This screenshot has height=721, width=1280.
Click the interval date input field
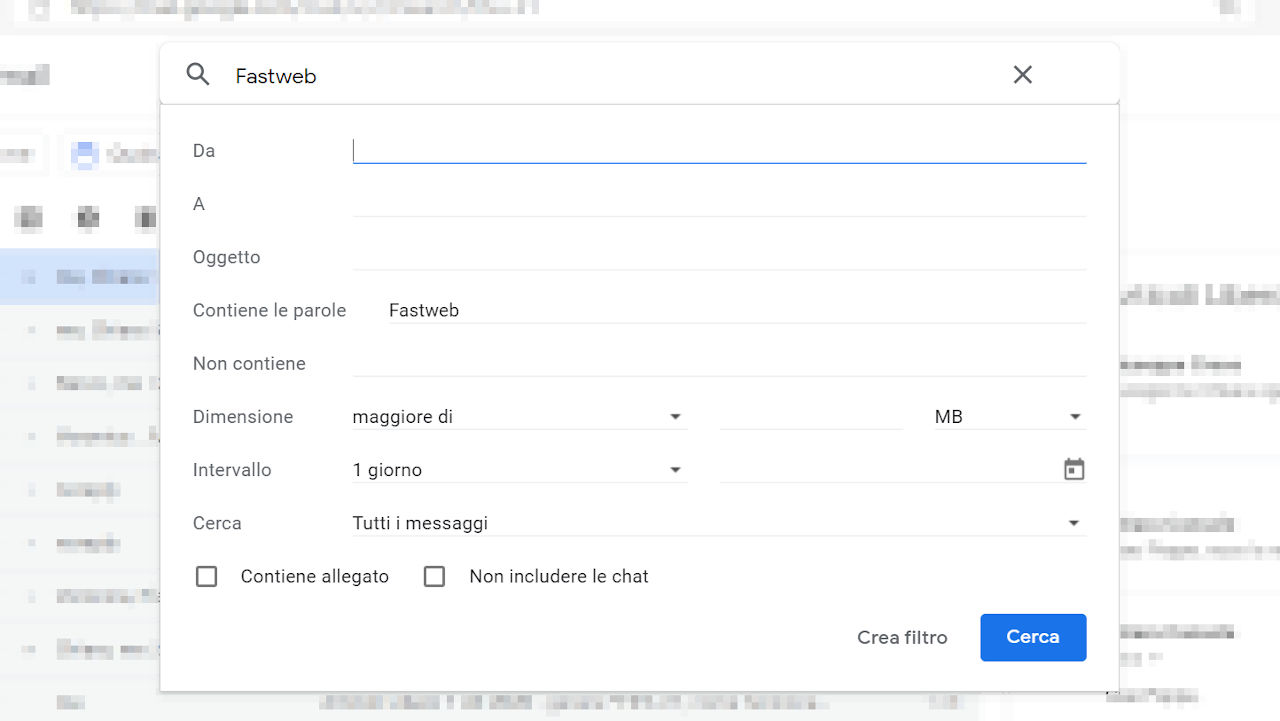click(888, 469)
